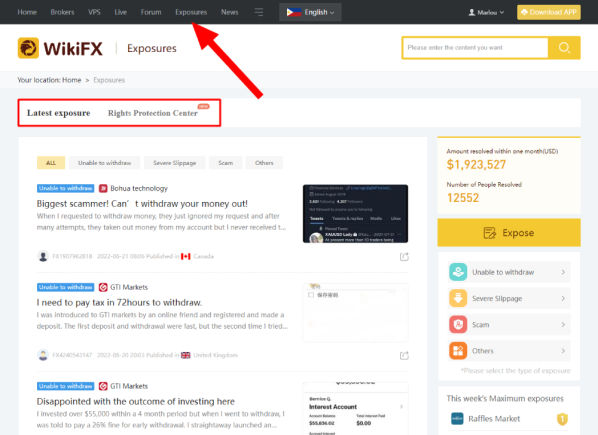Open 'Disappointed with the outcome' post
The image size is (598, 435).
[x=135, y=401]
